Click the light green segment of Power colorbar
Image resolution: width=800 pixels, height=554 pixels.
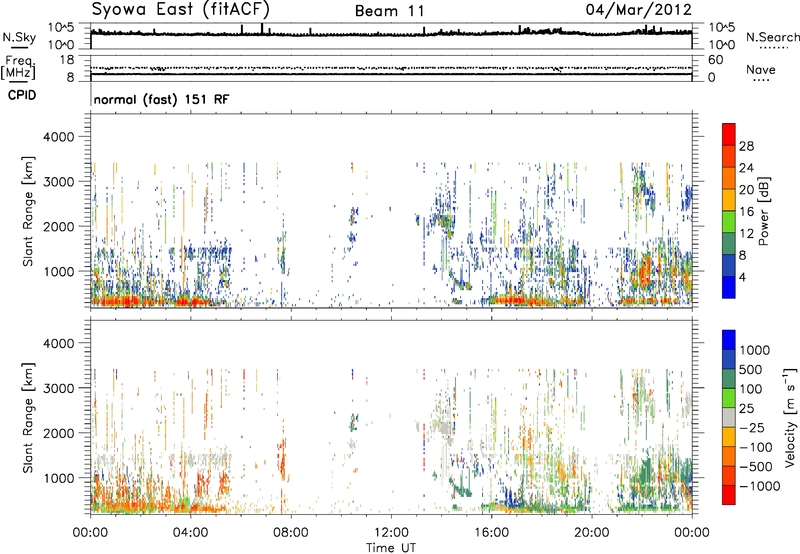(729, 222)
